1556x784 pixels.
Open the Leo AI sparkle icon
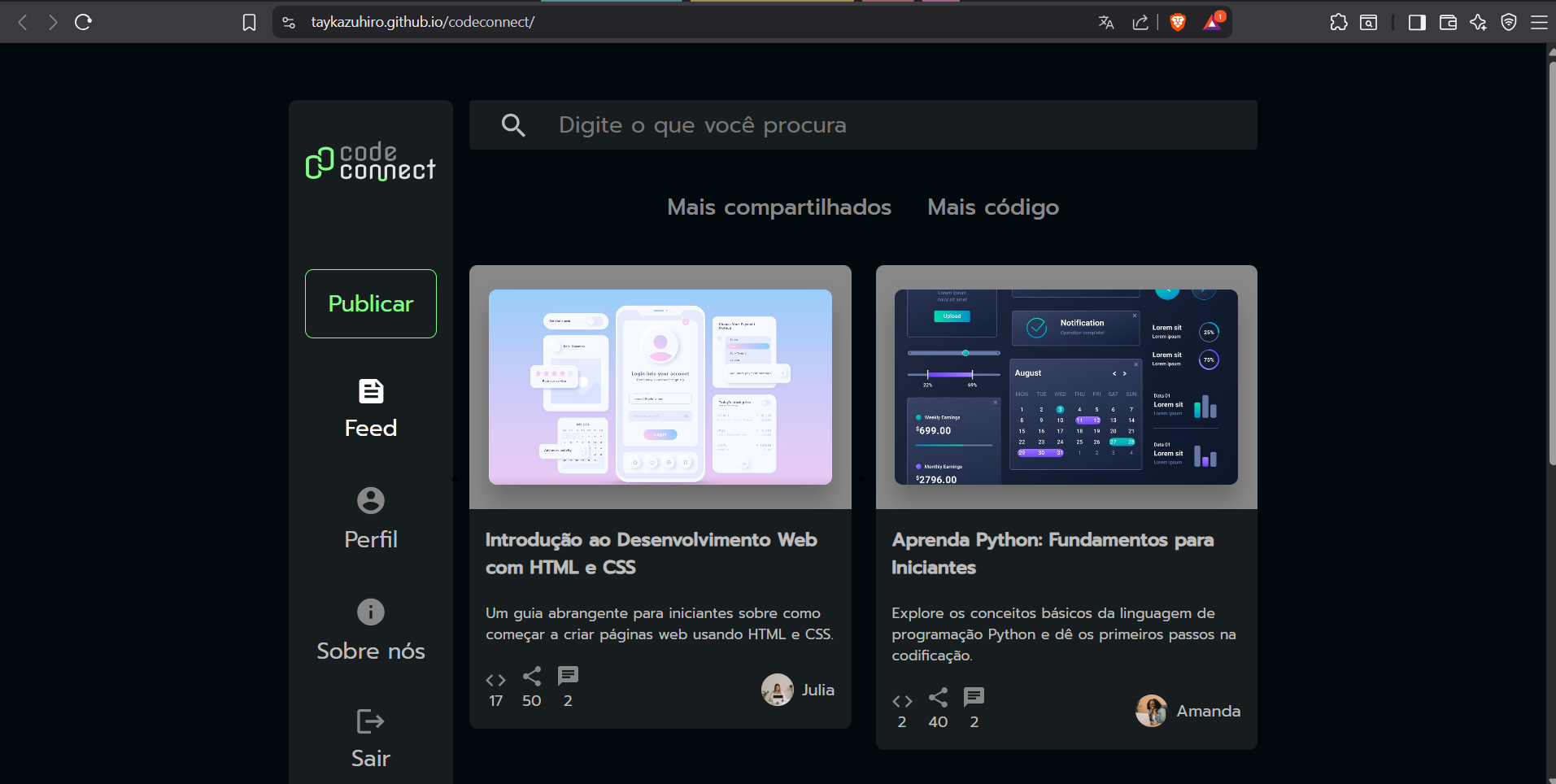[1479, 22]
